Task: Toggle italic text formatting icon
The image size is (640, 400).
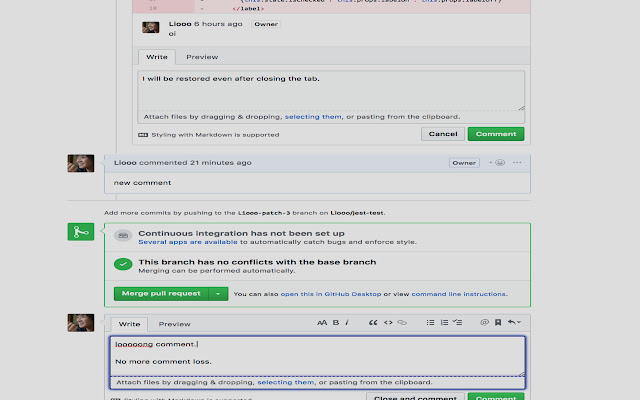Action: click(347, 322)
